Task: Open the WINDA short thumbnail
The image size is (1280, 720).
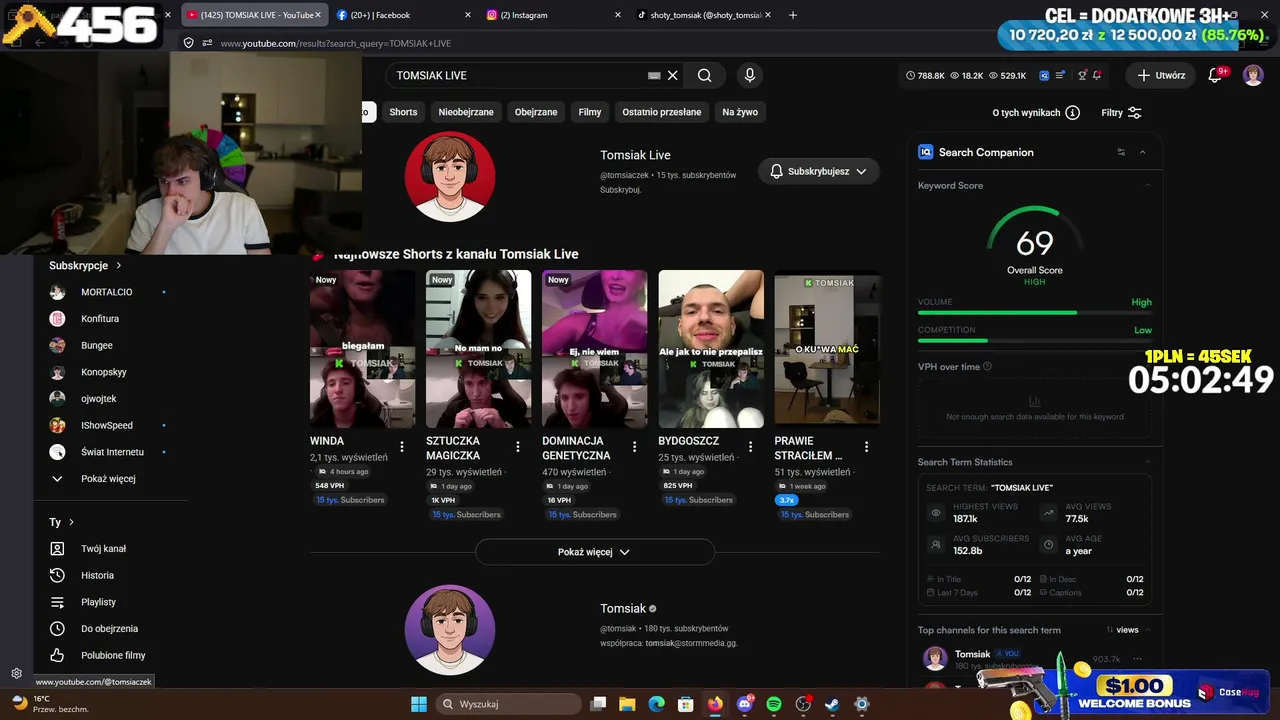Action: click(x=362, y=349)
